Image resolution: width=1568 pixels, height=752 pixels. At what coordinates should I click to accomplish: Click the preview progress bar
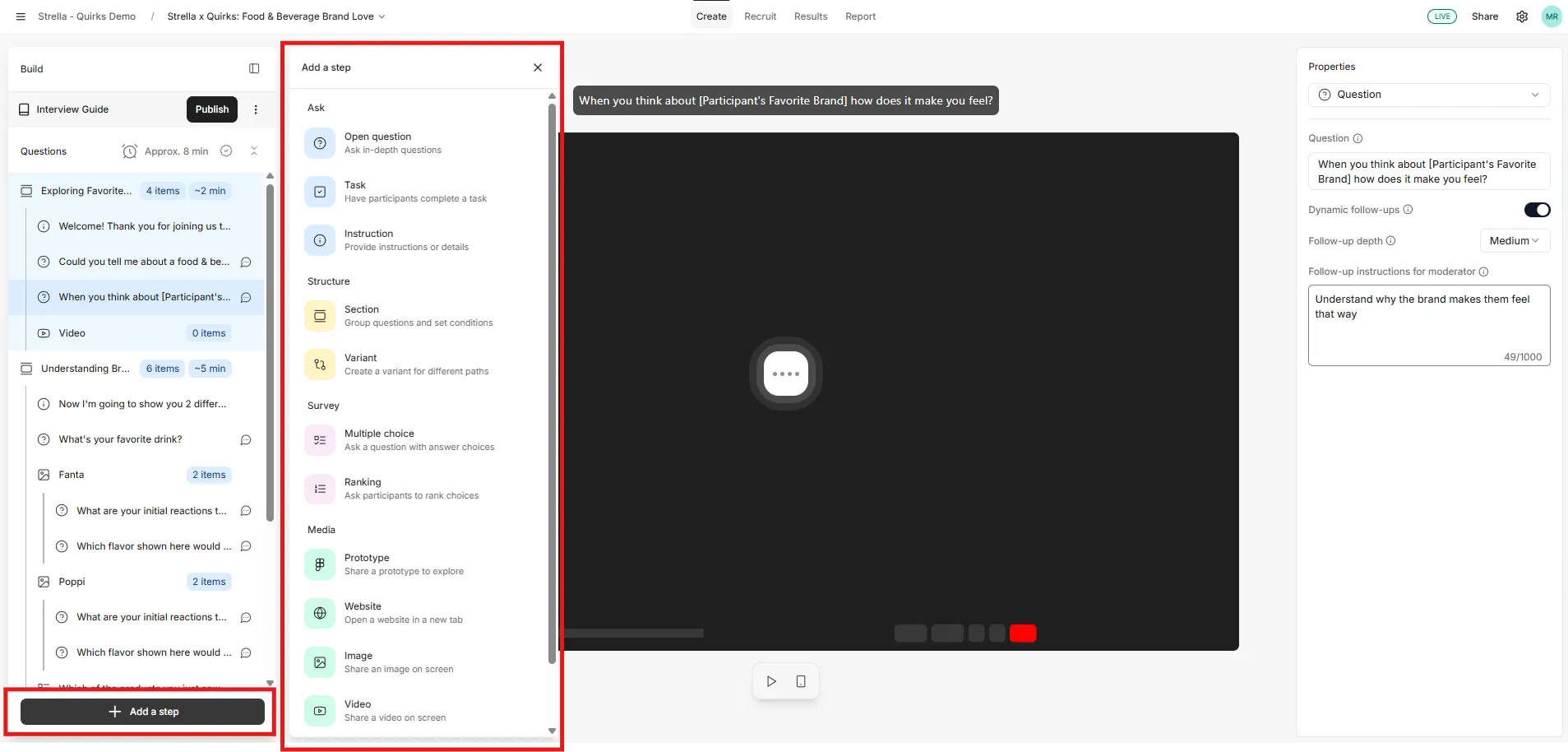(633, 634)
